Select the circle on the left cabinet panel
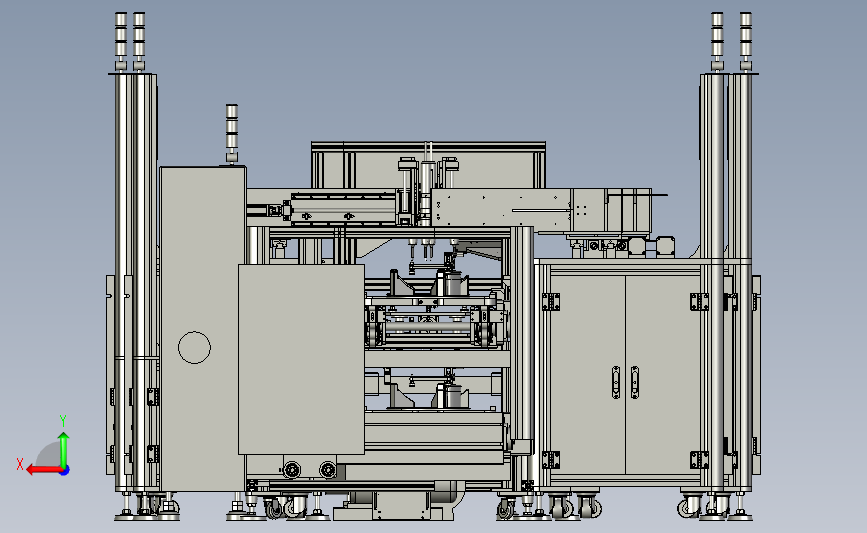The width and height of the screenshot is (867, 533). pos(194,347)
